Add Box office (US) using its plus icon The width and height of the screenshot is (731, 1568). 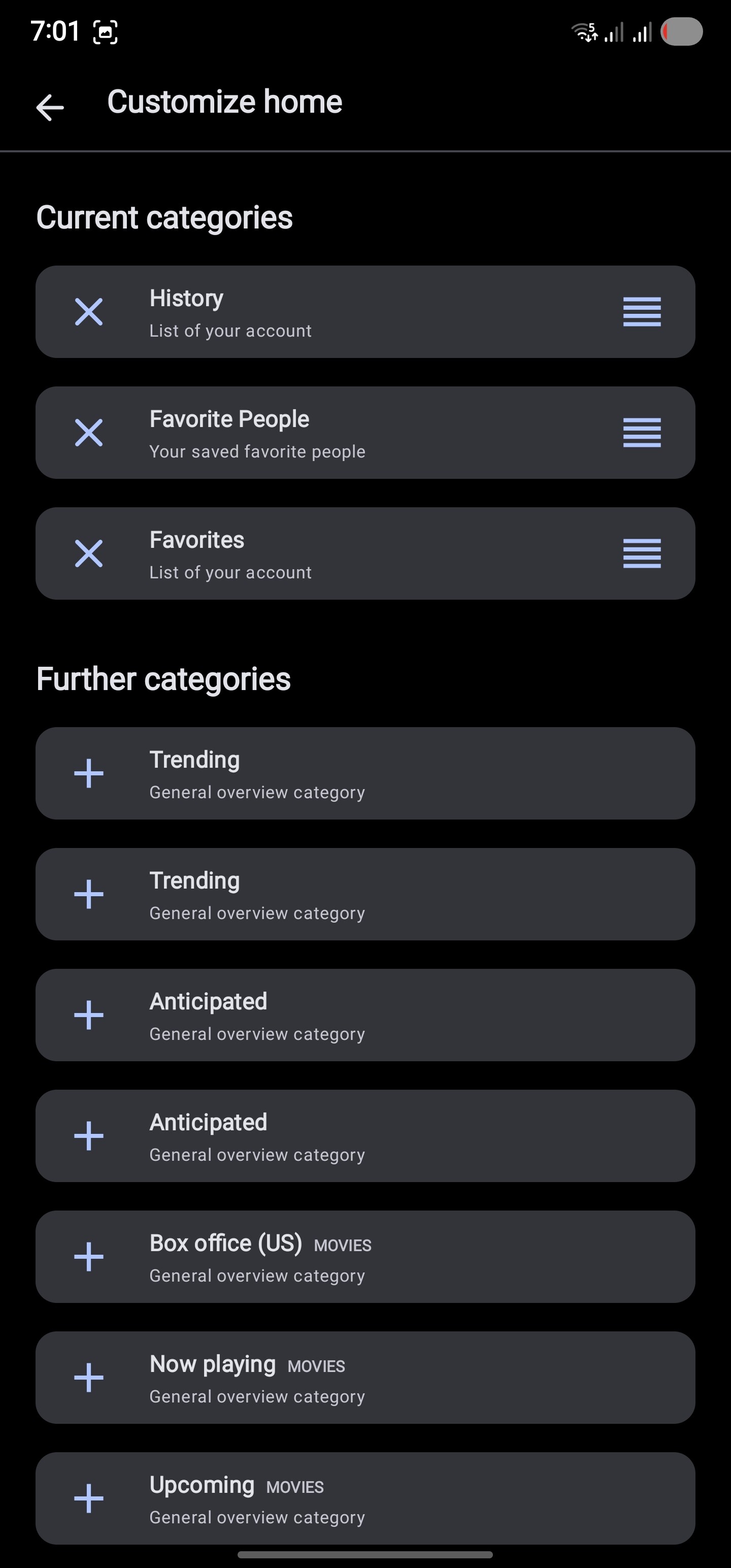point(89,1257)
